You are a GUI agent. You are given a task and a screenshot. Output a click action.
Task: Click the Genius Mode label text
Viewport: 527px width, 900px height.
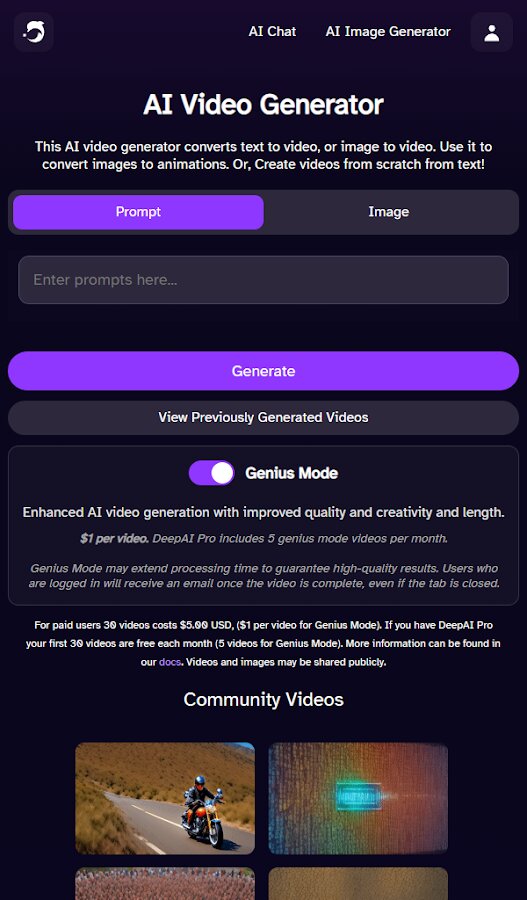pyautogui.click(x=292, y=473)
